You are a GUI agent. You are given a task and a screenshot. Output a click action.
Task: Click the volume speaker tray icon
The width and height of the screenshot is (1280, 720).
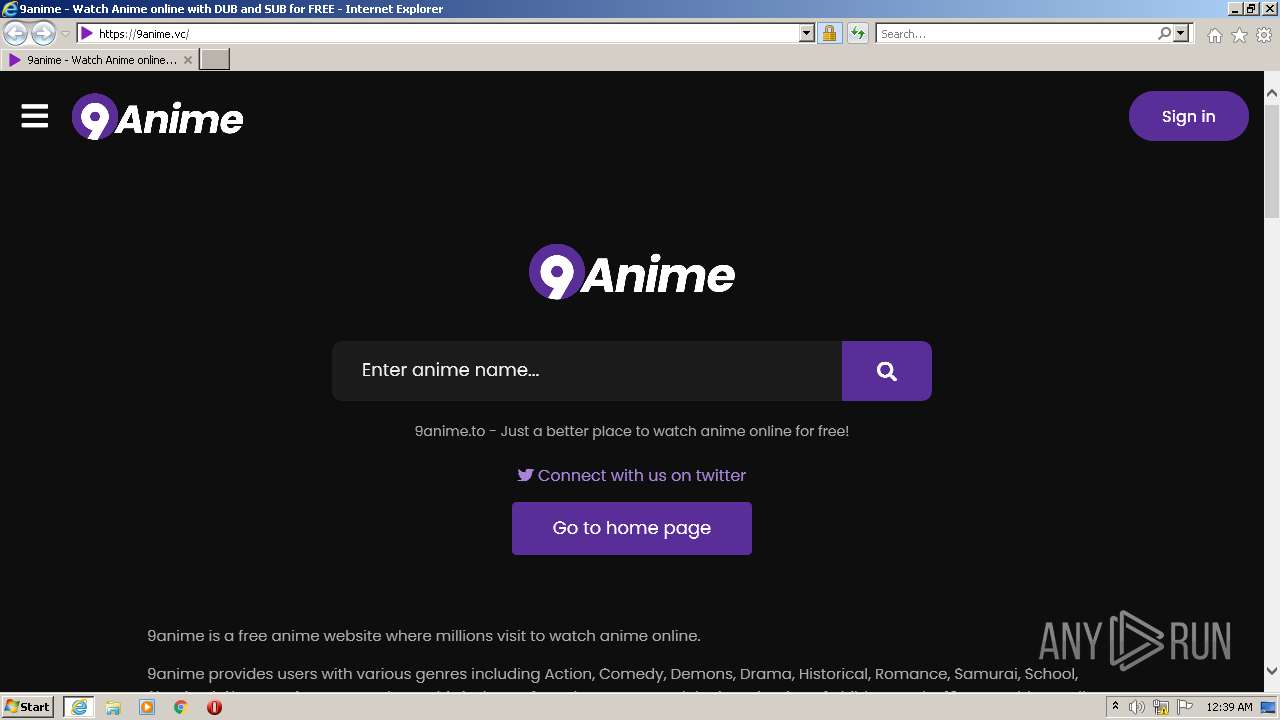point(1137,707)
